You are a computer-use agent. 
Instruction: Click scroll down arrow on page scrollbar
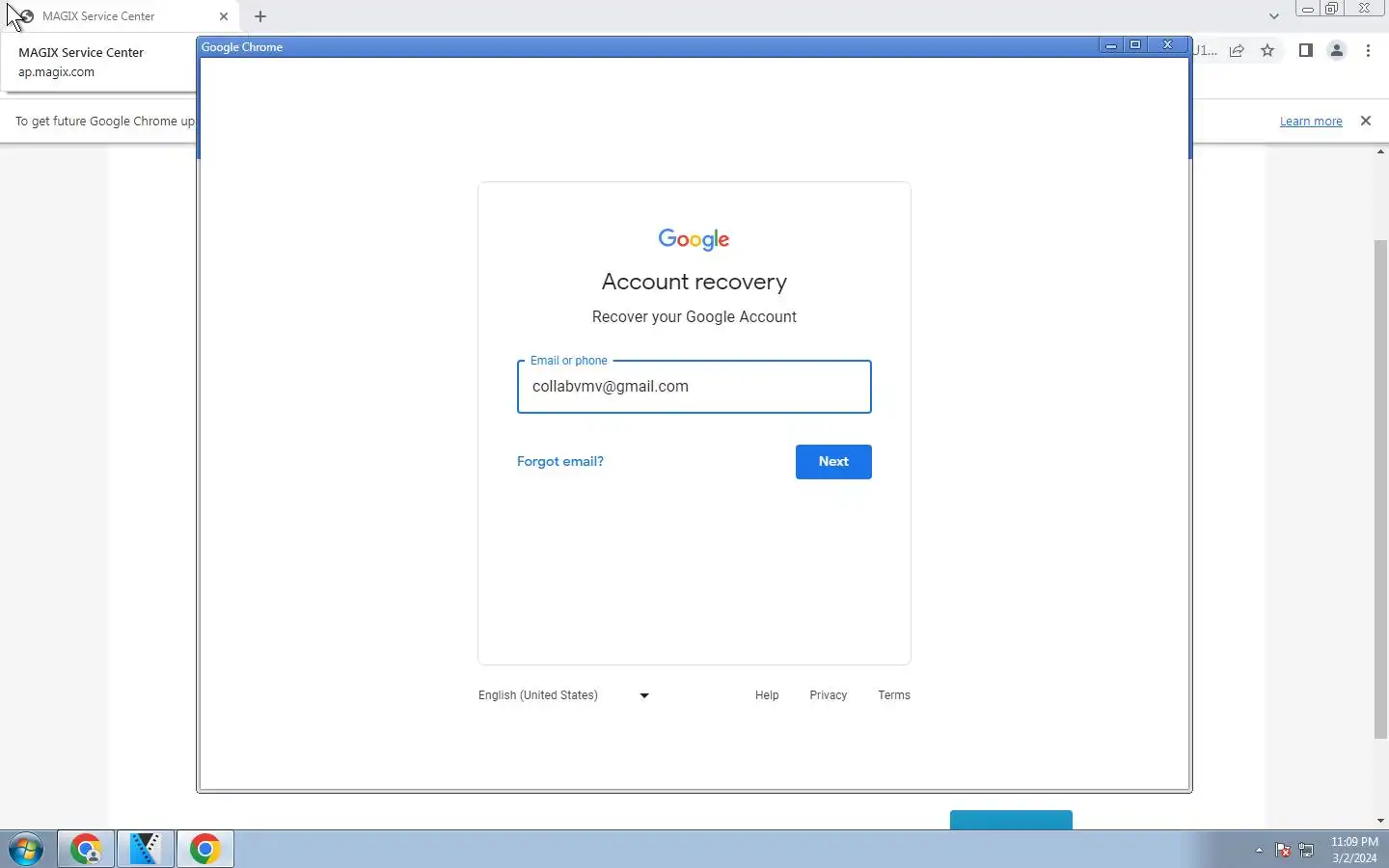tap(1381, 821)
